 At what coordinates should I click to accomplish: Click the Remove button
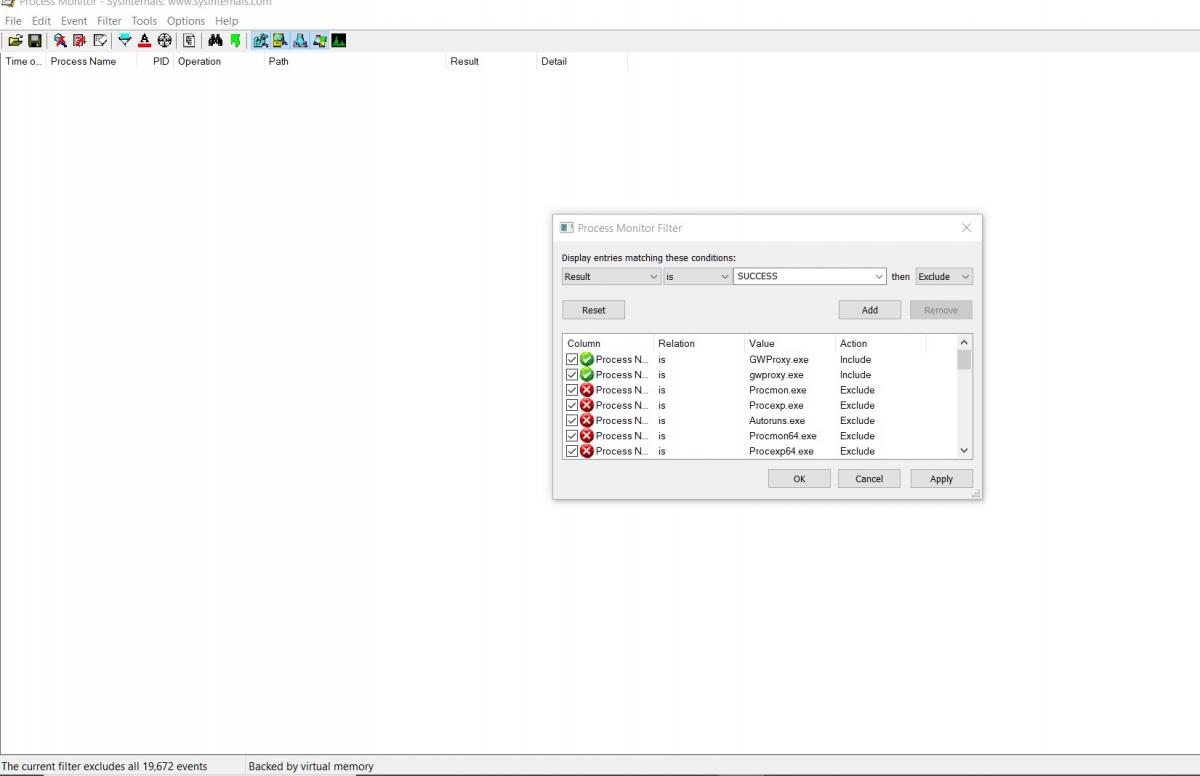pyautogui.click(x=941, y=310)
